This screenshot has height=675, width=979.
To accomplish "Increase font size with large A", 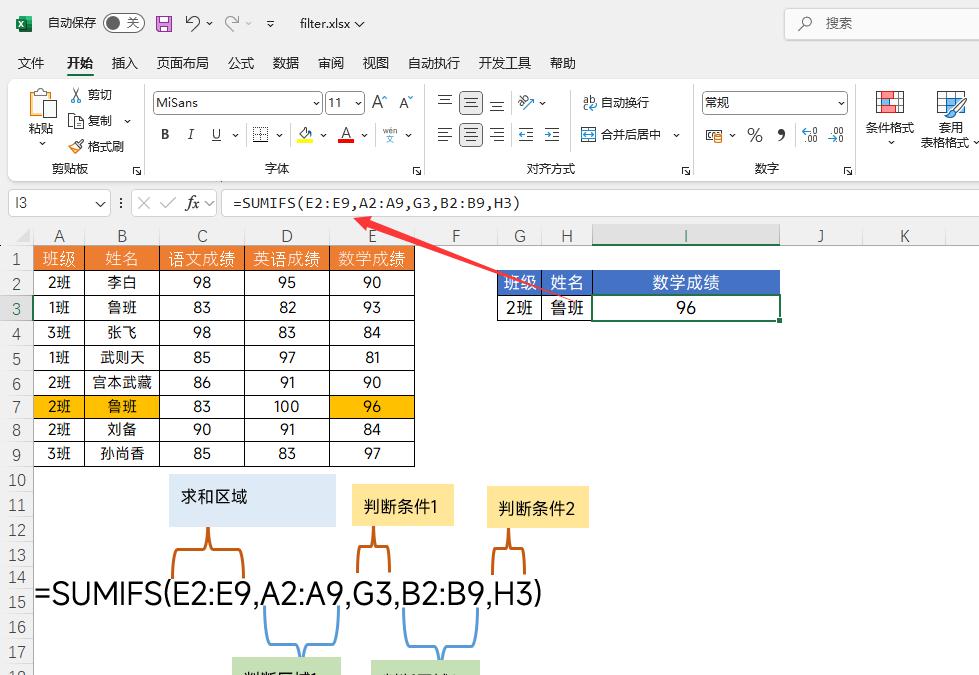I will pos(379,102).
